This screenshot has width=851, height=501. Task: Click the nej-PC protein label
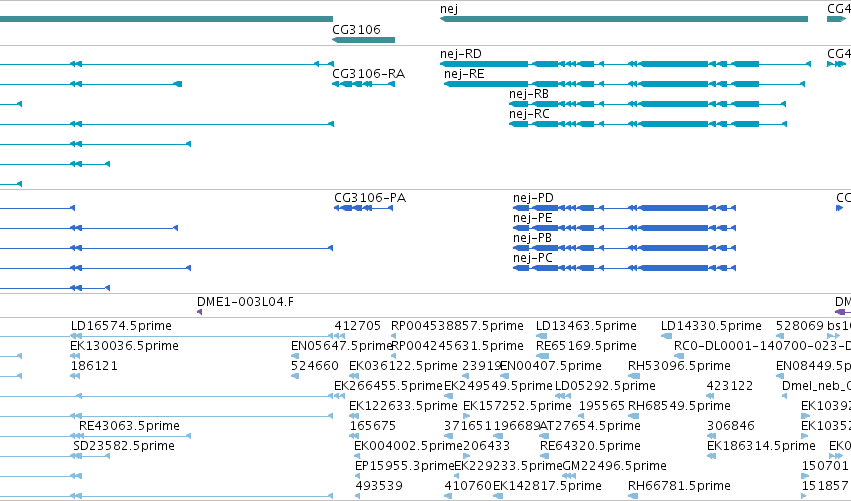532,258
